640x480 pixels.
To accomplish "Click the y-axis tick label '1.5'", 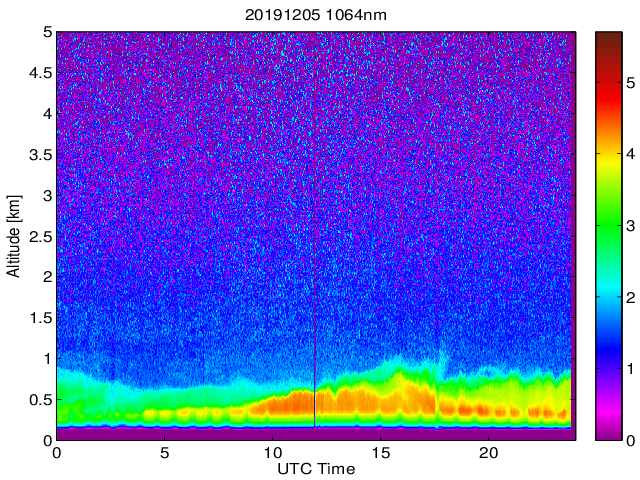I will click(x=41, y=318).
